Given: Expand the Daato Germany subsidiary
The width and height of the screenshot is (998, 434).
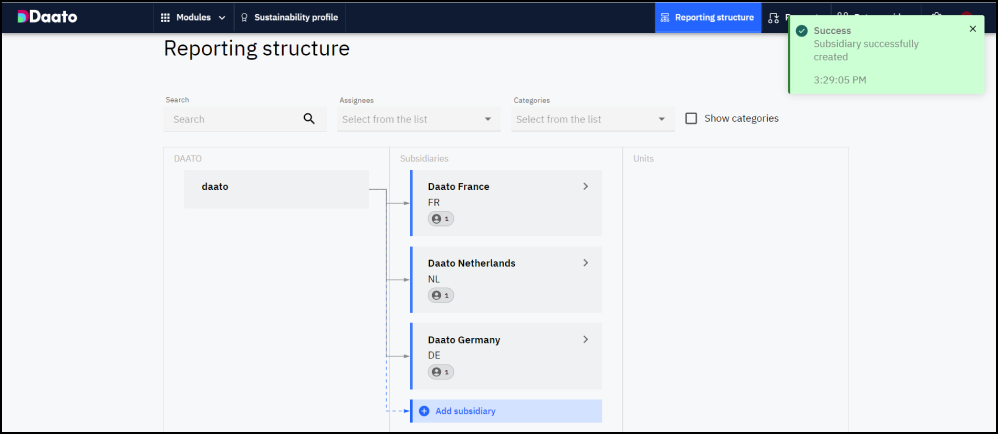Looking at the screenshot, I should 586,339.
